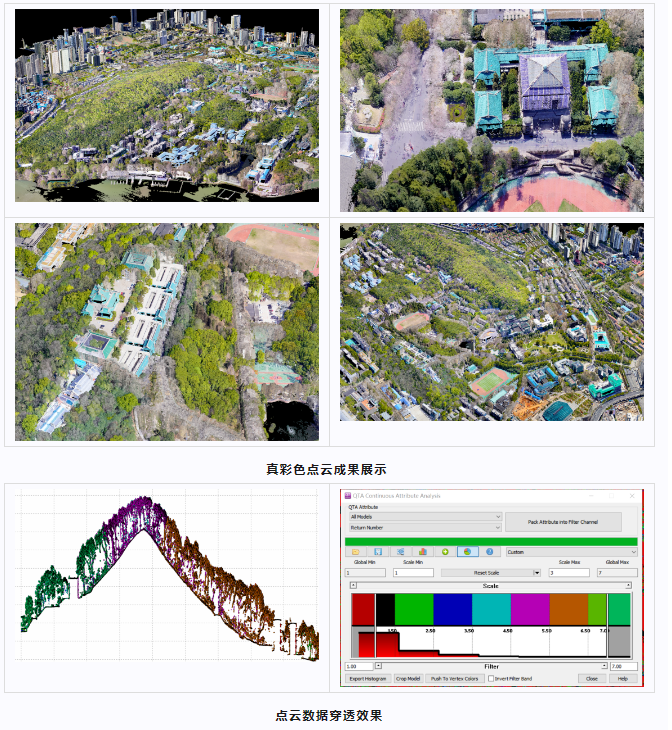Open the Custom color scheme dropdown

click(x=571, y=552)
